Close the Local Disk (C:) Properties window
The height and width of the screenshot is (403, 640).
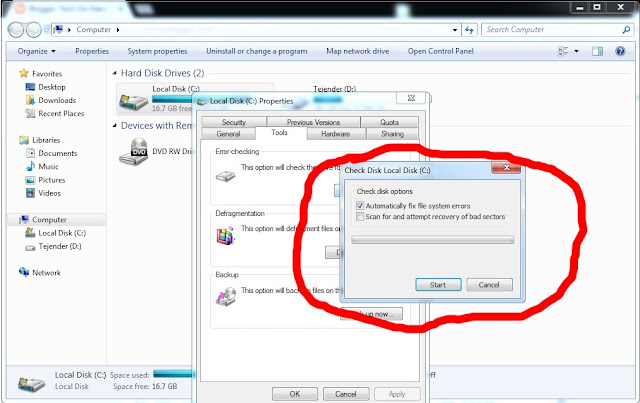pos(411,98)
